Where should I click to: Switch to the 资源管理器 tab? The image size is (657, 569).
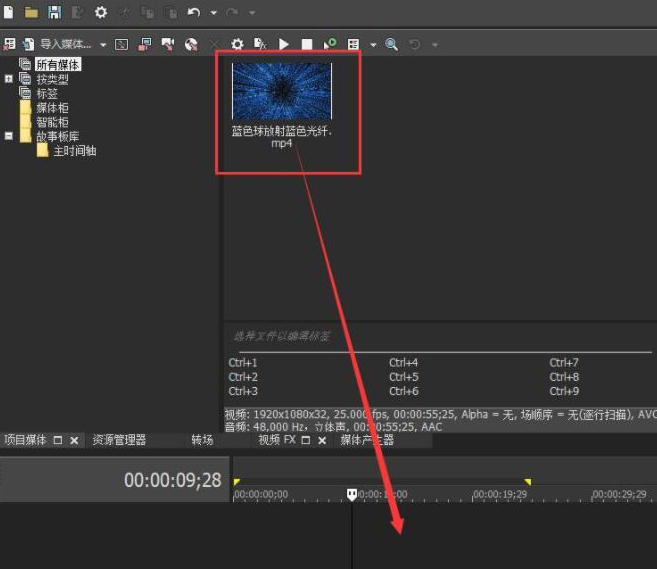click(119, 440)
